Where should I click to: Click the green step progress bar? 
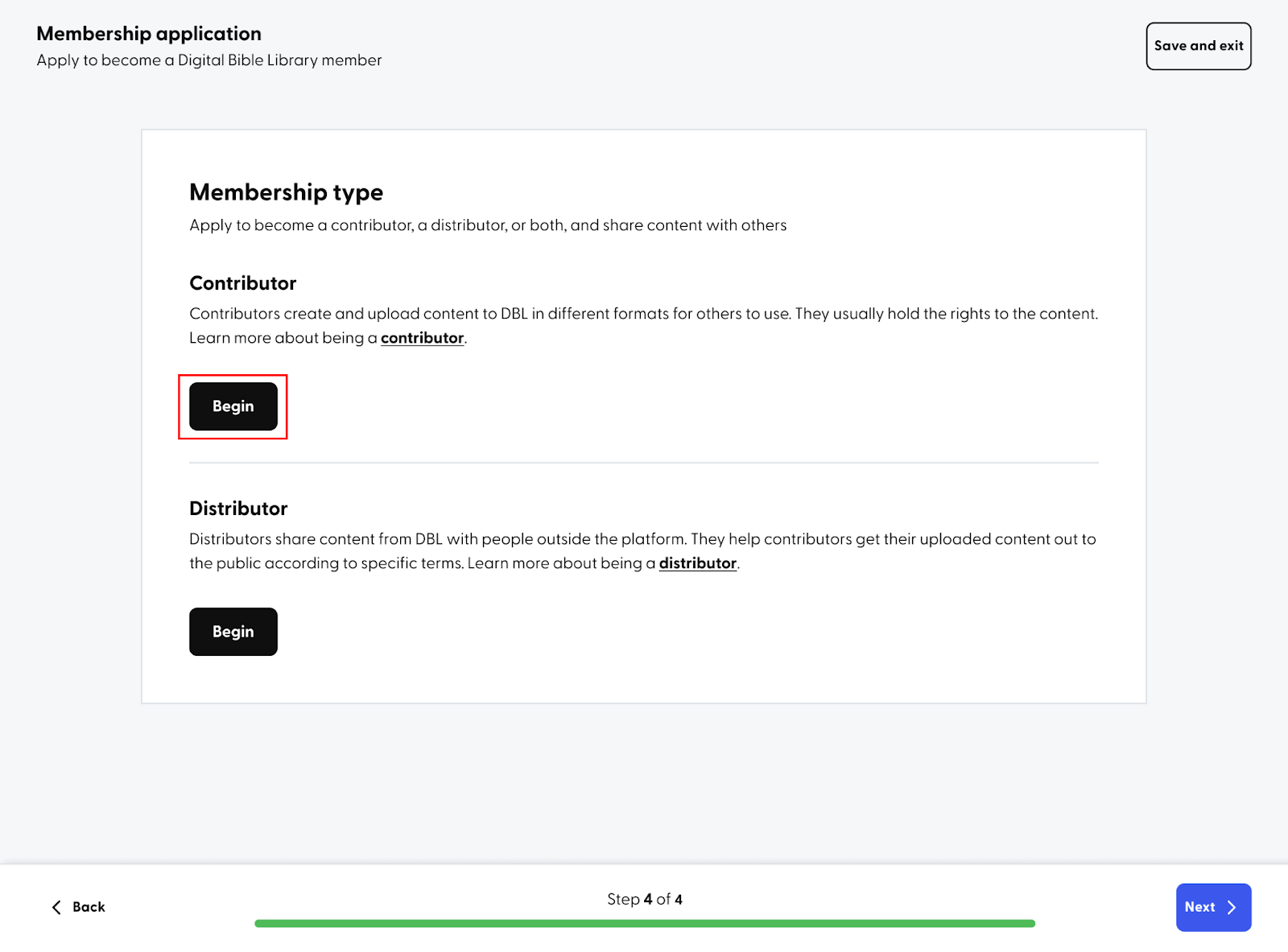(x=645, y=924)
